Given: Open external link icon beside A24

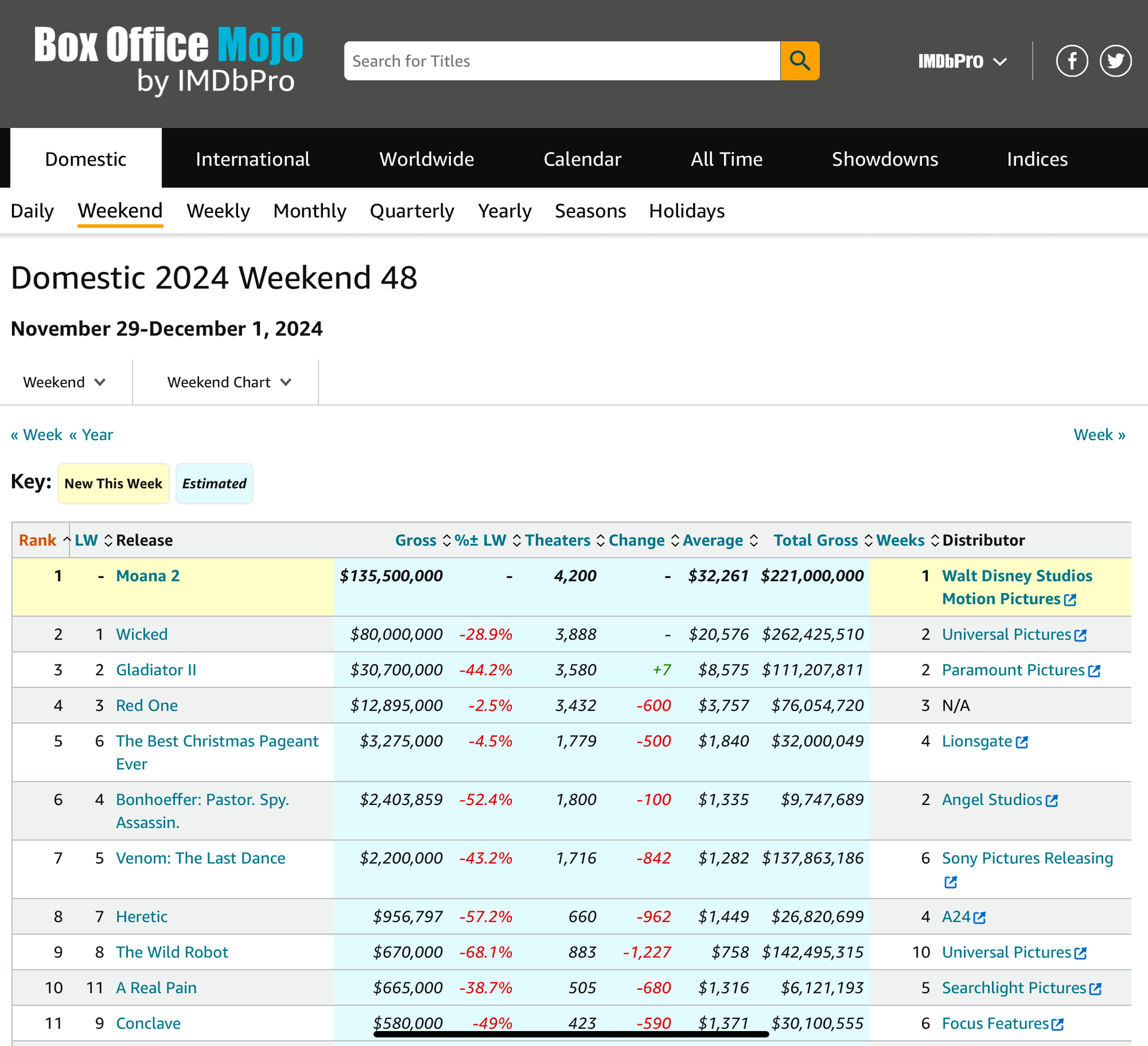Looking at the screenshot, I should point(979,917).
